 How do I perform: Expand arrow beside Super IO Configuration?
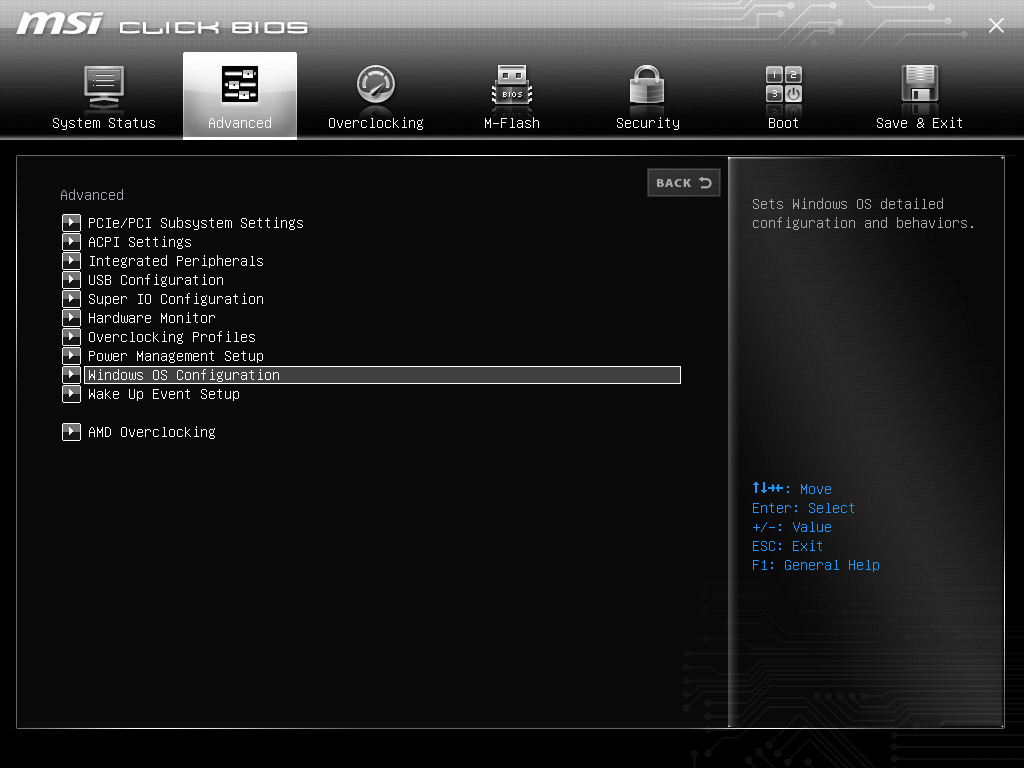pos(71,298)
